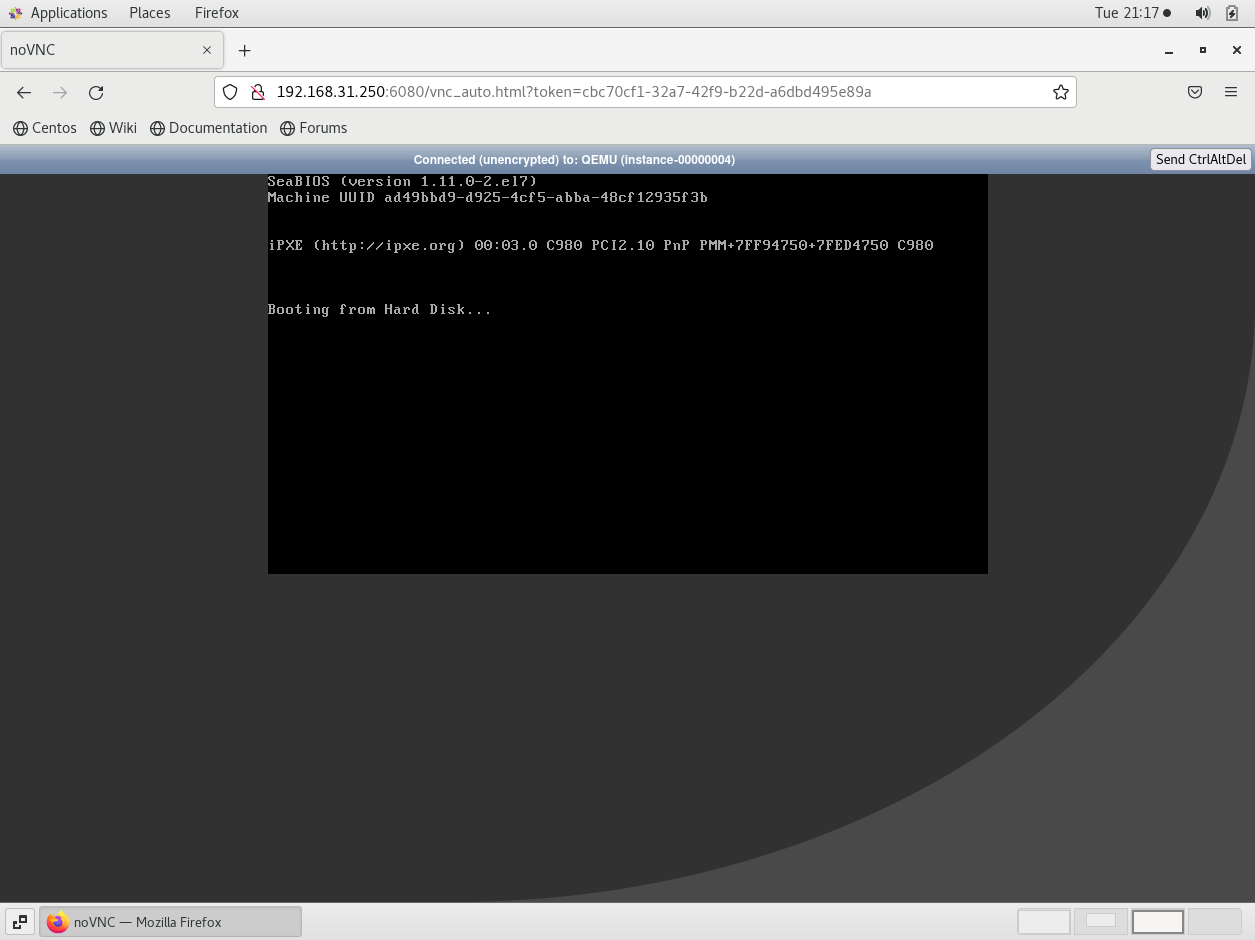Maximize the Firefox window
The height and width of the screenshot is (940, 1255).
pos(1203,50)
